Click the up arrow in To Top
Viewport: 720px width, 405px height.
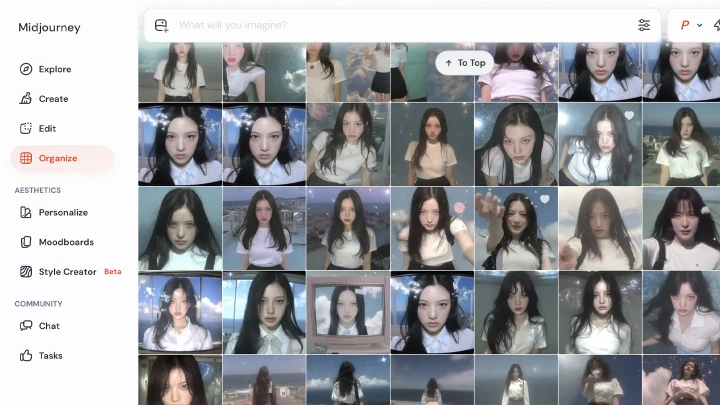click(x=449, y=63)
